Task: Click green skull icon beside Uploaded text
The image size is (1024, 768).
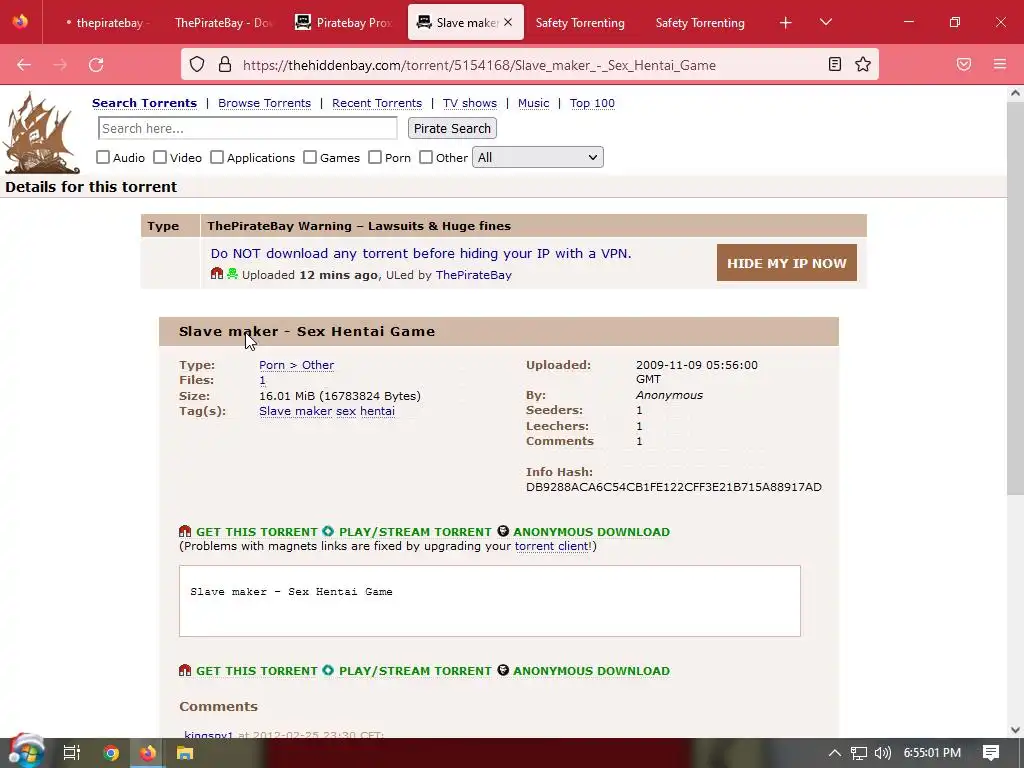Action: [x=232, y=274]
